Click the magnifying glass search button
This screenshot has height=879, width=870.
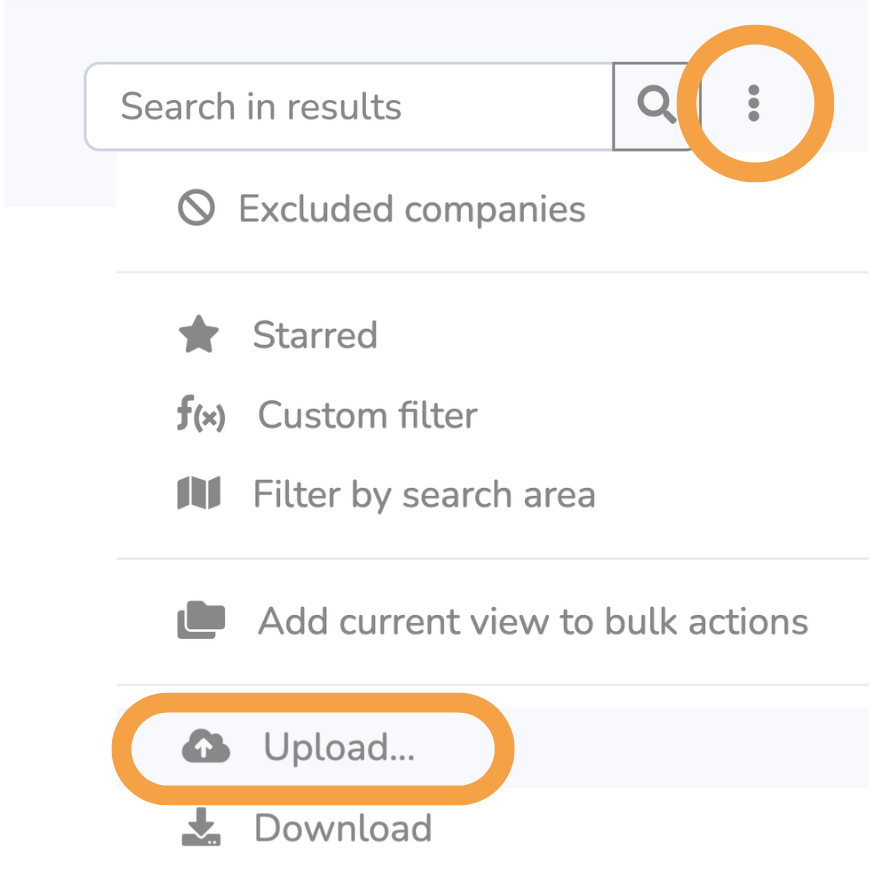pyautogui.click(x=656, y=106)
